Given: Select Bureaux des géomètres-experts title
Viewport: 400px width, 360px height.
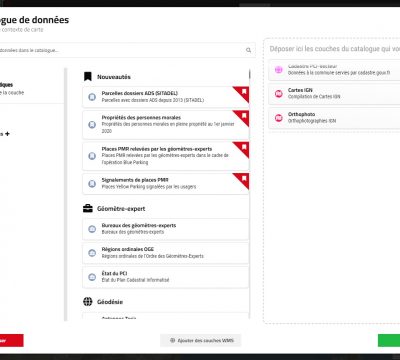Looking at the screenshot, I should coord(139,225).
